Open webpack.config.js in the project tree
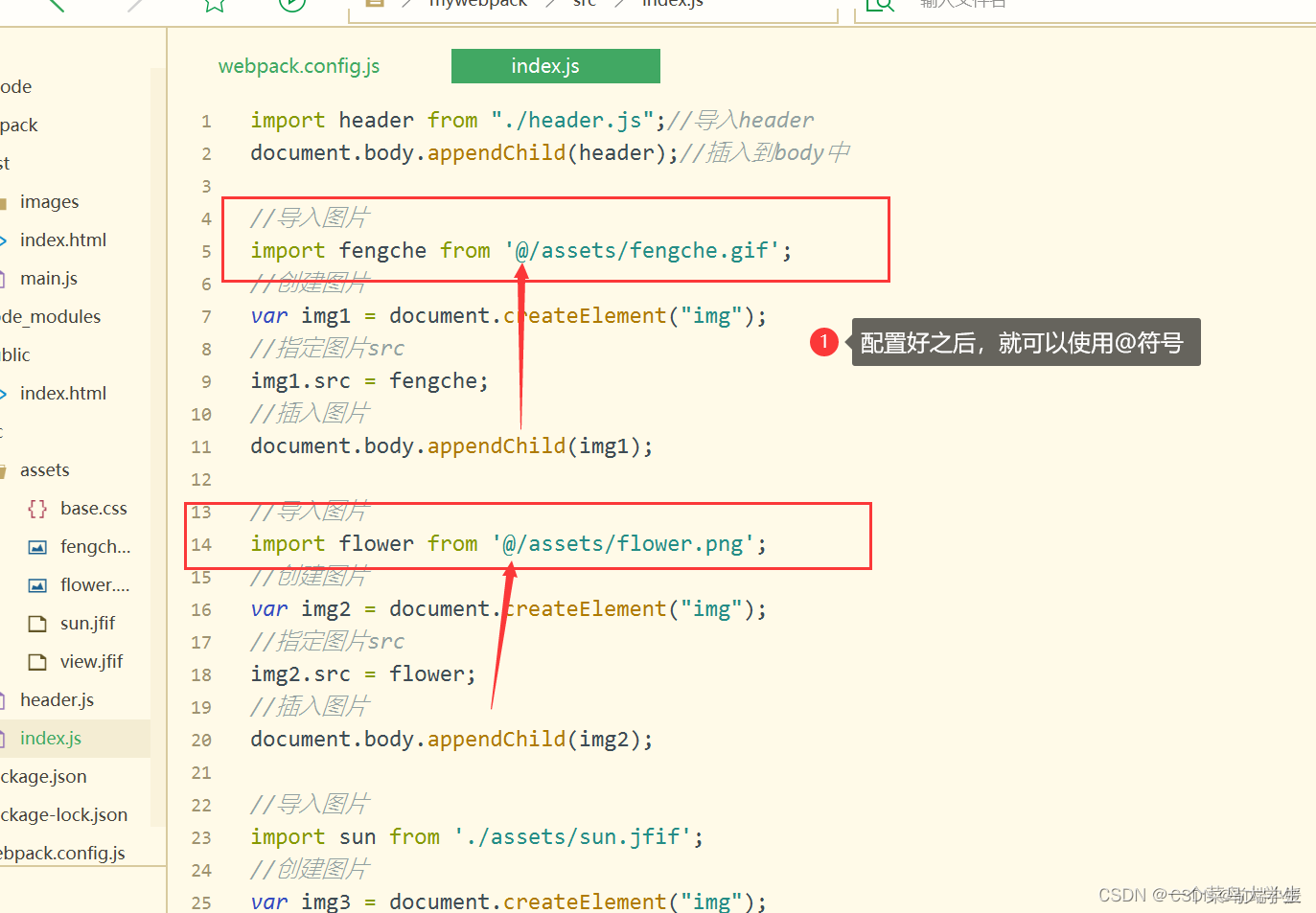Screen dimensions: 1316x913 tap(62, 854)
